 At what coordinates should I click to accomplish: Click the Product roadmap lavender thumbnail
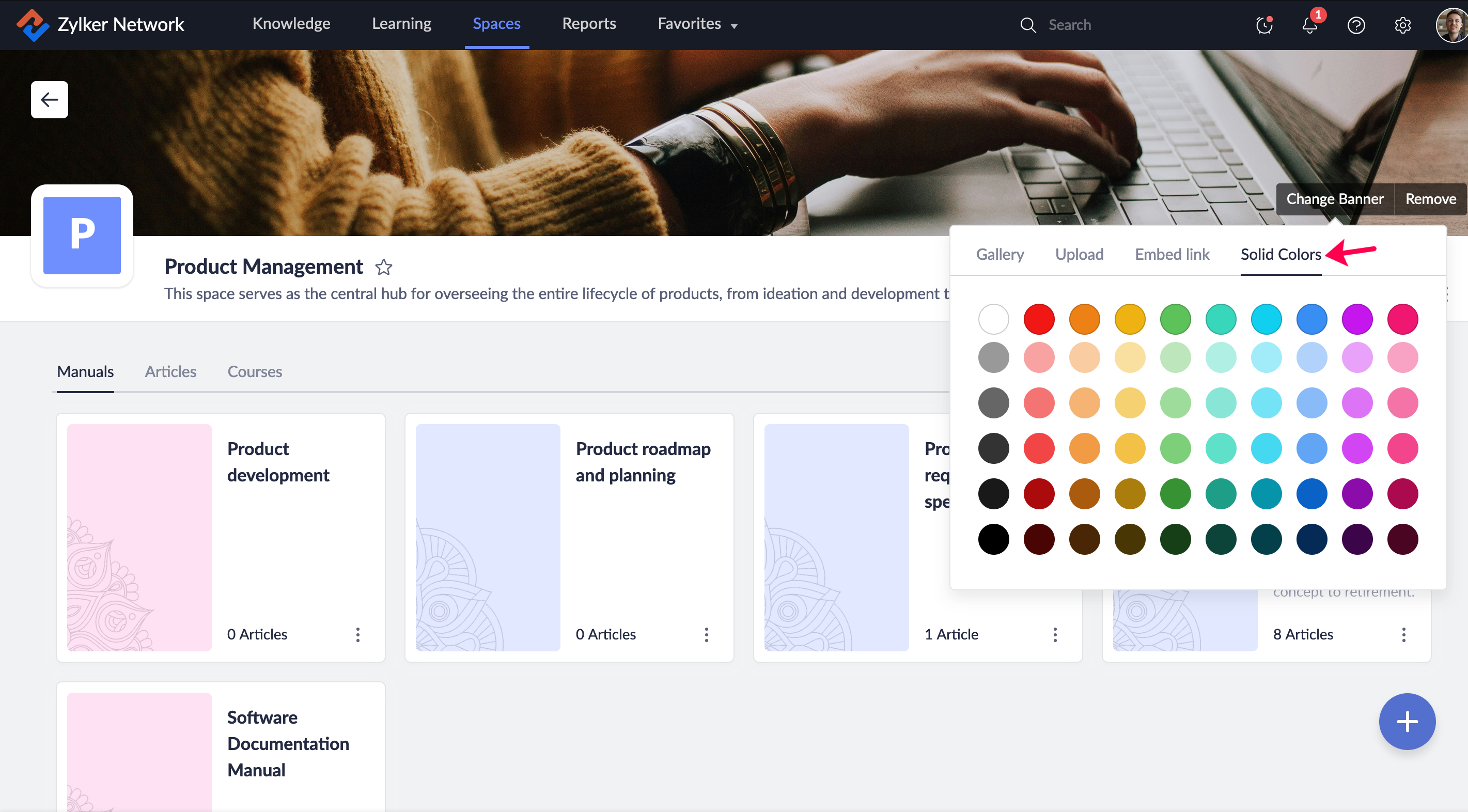pos(488,537)
